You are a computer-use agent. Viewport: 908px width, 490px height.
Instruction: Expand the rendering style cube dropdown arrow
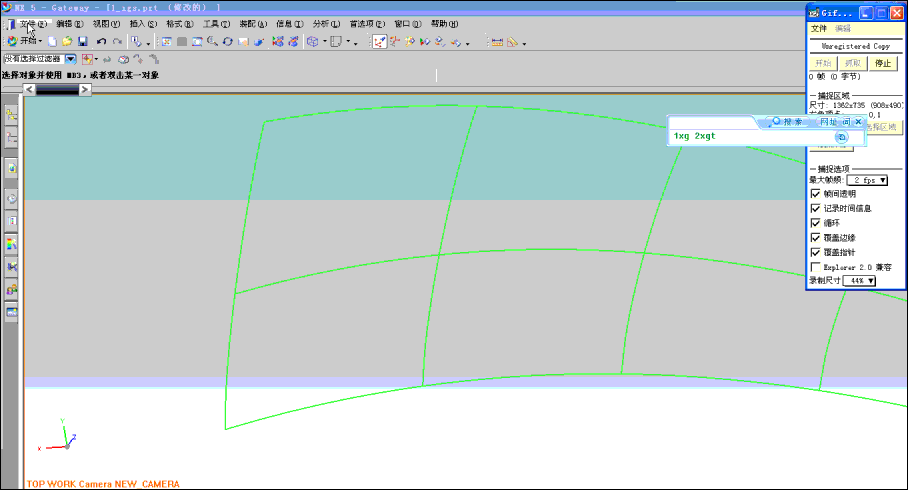click(325, 42)
